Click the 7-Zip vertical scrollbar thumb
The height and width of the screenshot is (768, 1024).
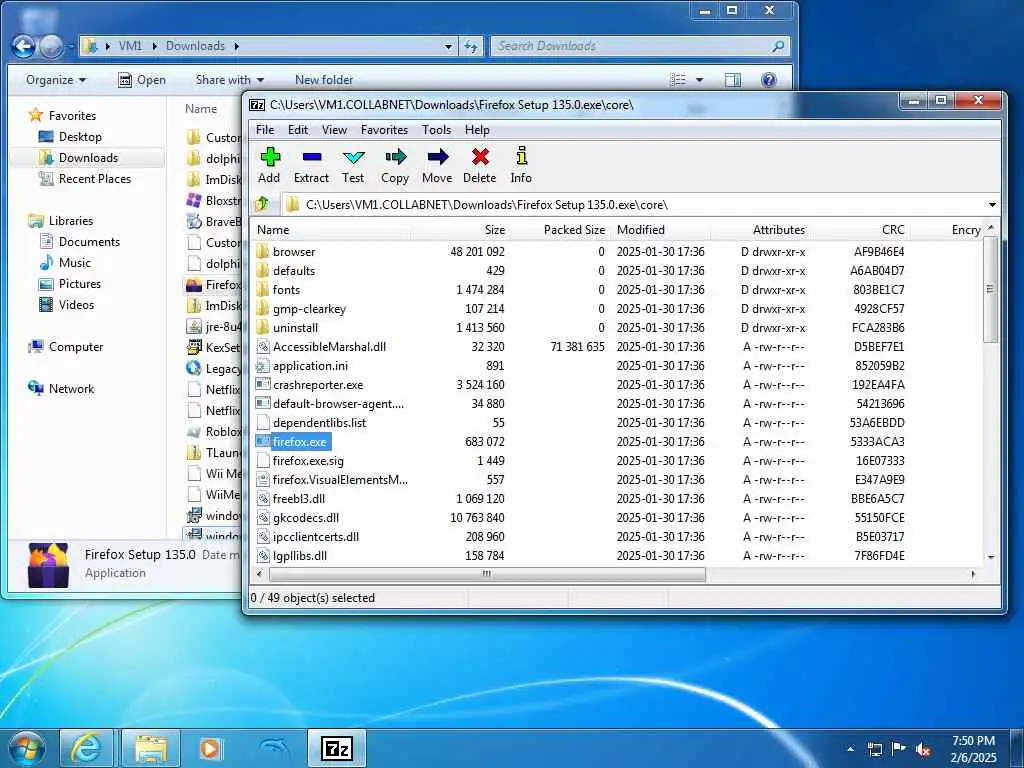click(991, 289)
